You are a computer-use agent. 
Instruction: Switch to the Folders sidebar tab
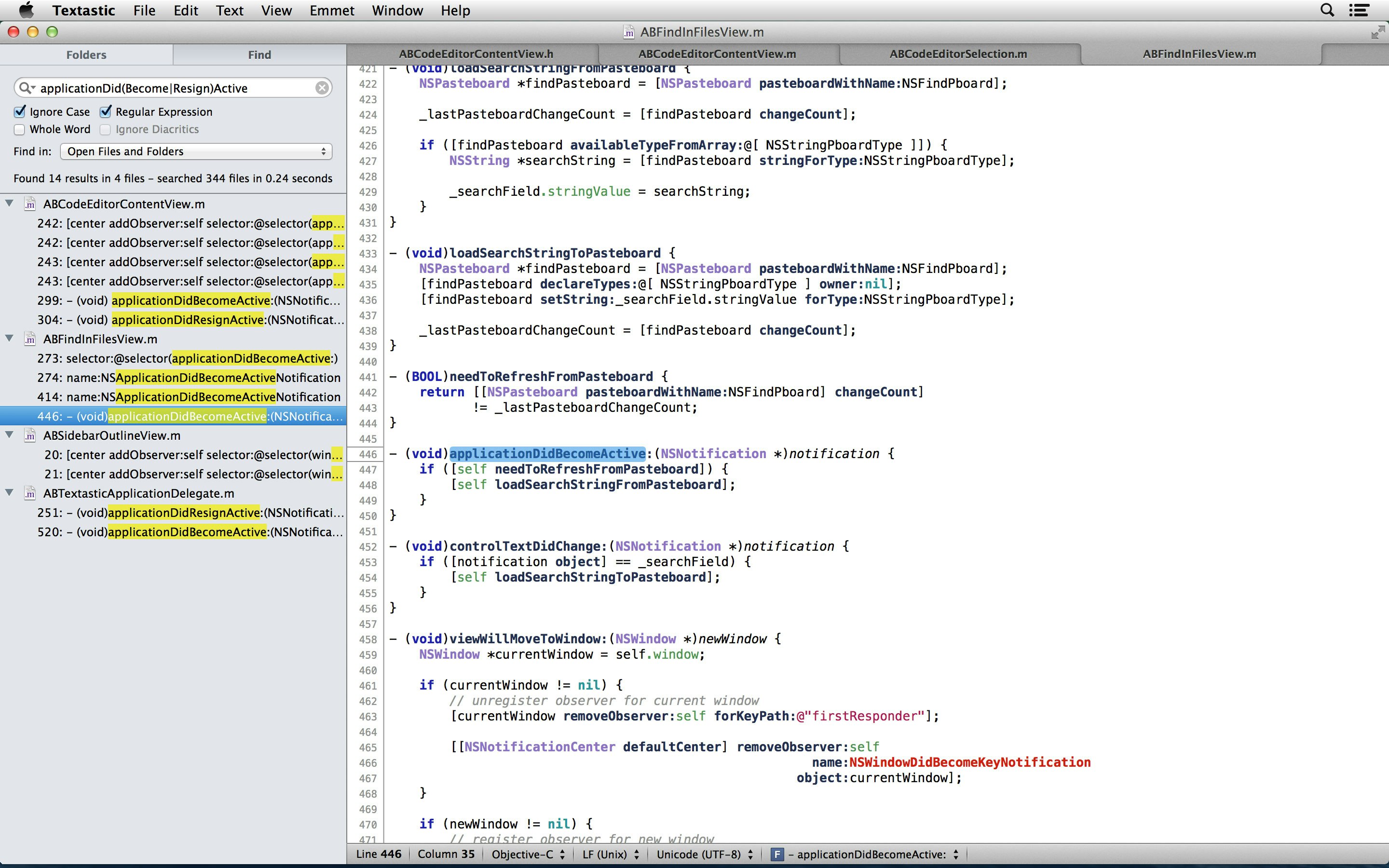86,54
